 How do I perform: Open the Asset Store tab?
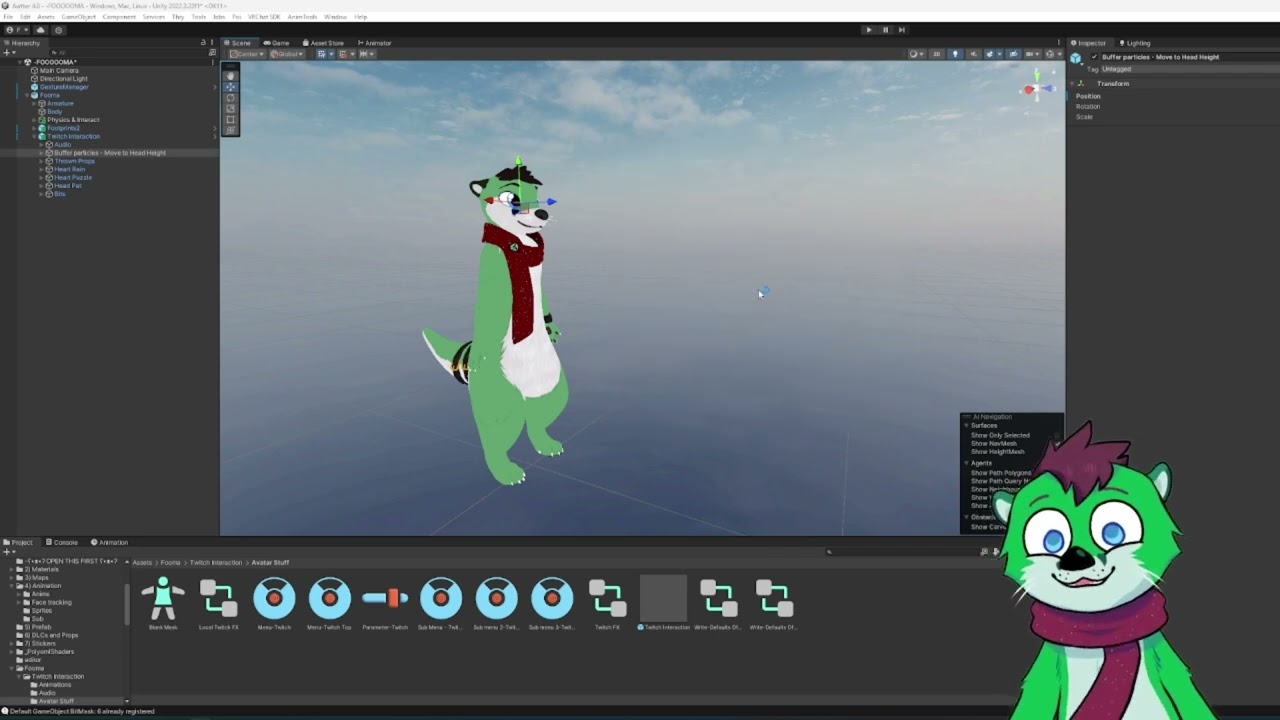[x=323, y=43]
